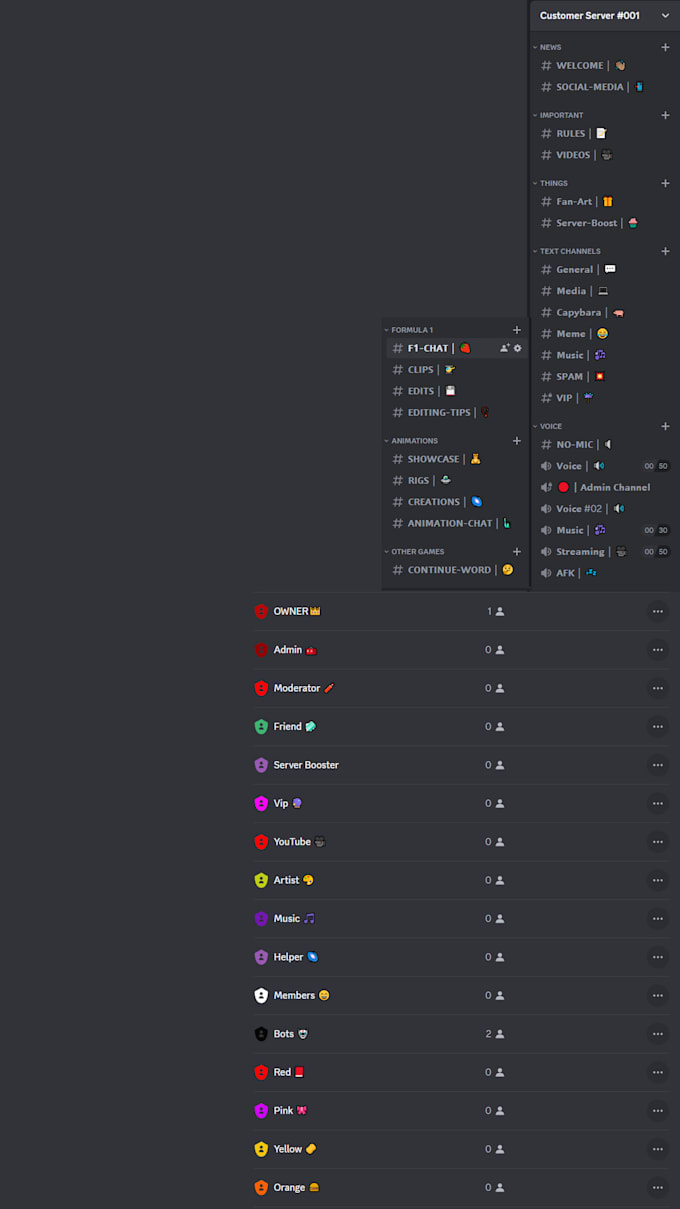Click the member count on the OWNER role
Viewport: 680px width, 1209px height.
(x=492, y=611)
